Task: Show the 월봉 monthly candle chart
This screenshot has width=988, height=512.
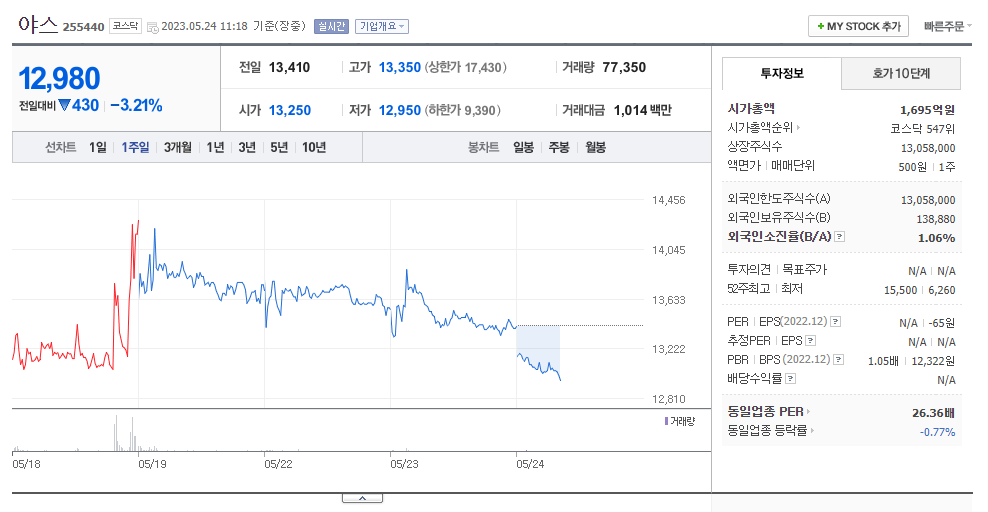Action: (x=595, y=147)
